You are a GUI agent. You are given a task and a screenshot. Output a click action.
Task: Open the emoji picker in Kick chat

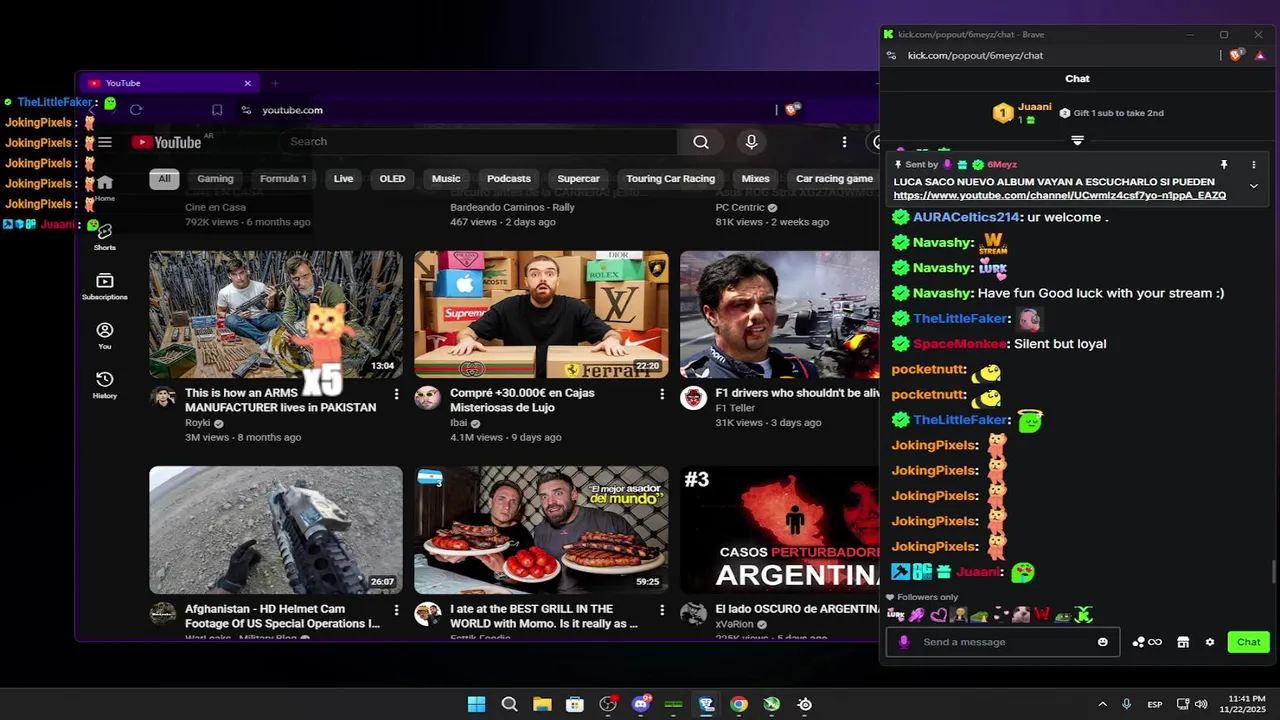1103,642
